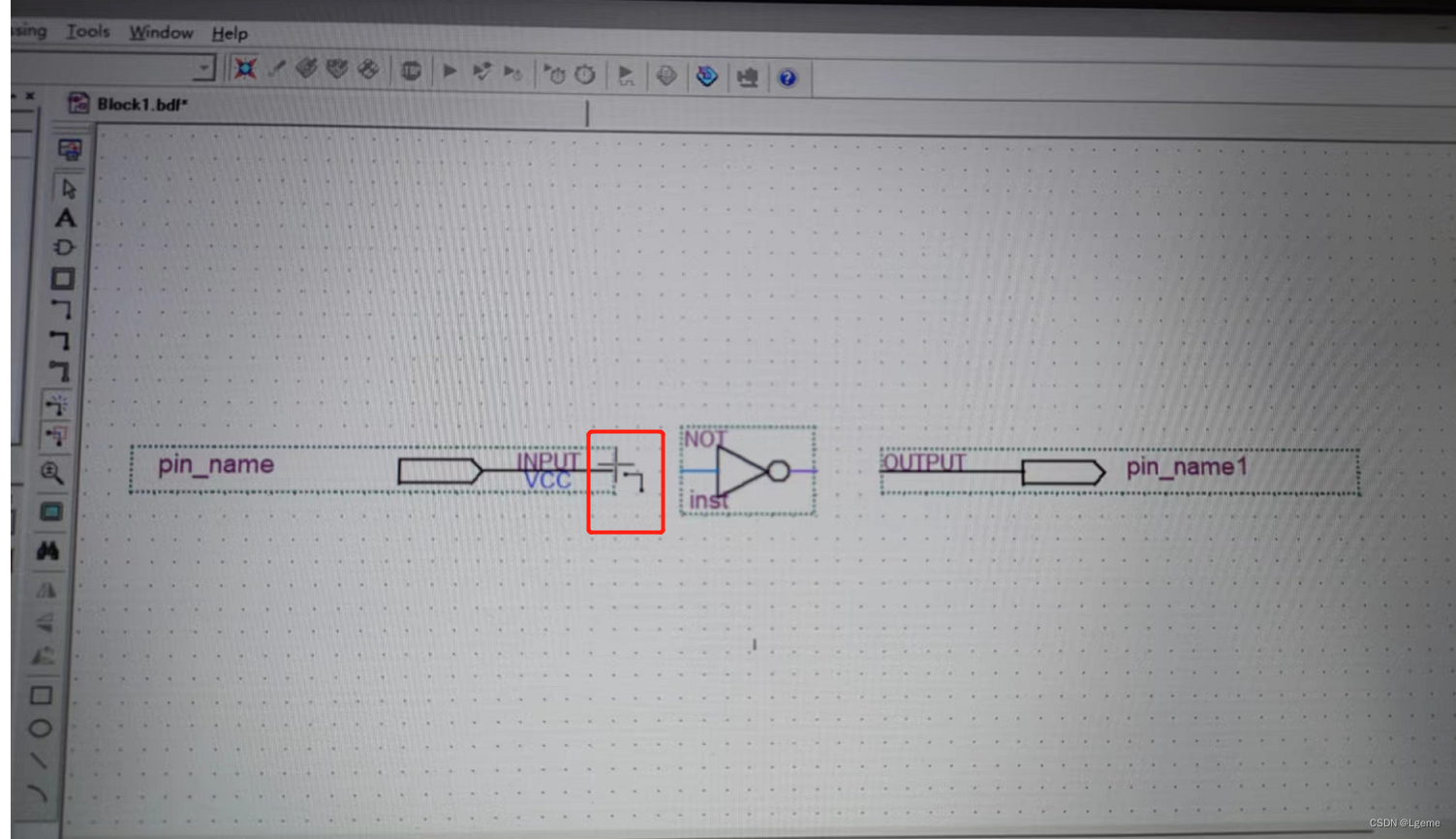Toggle the Block tool rectangle icon

pos(66,276)
